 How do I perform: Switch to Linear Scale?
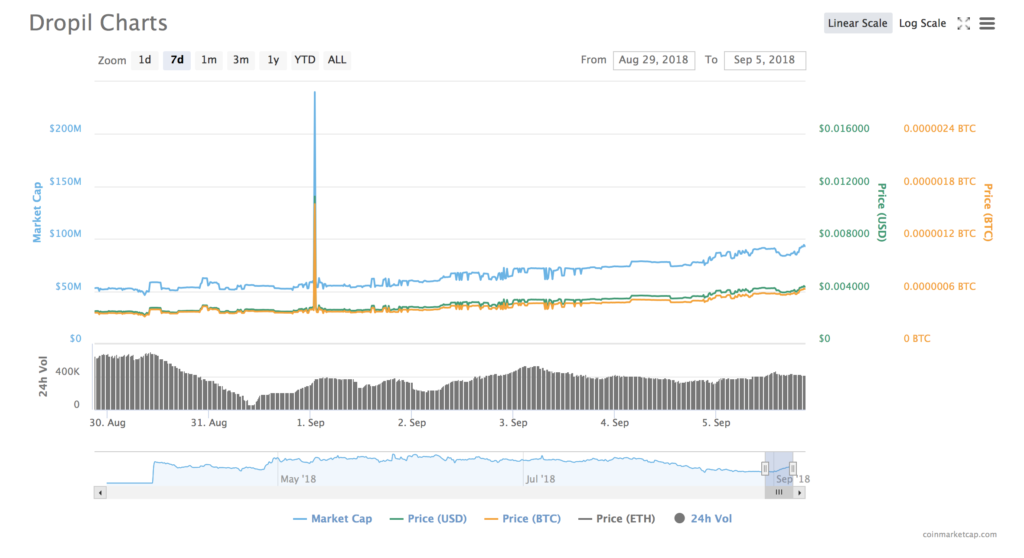coord(858,23)
